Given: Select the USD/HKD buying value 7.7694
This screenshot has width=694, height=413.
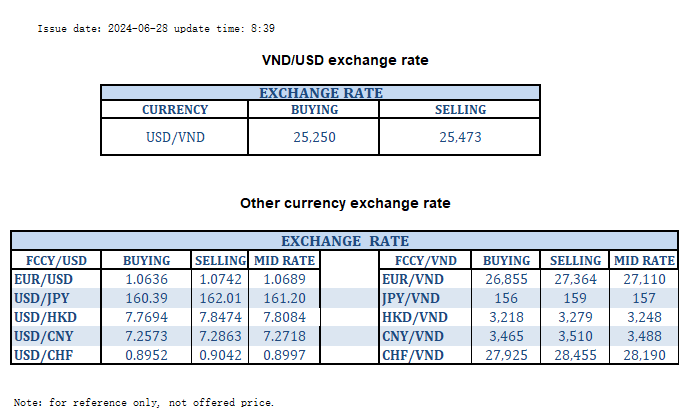Looking at the screenshot, I should coord(146,316).
